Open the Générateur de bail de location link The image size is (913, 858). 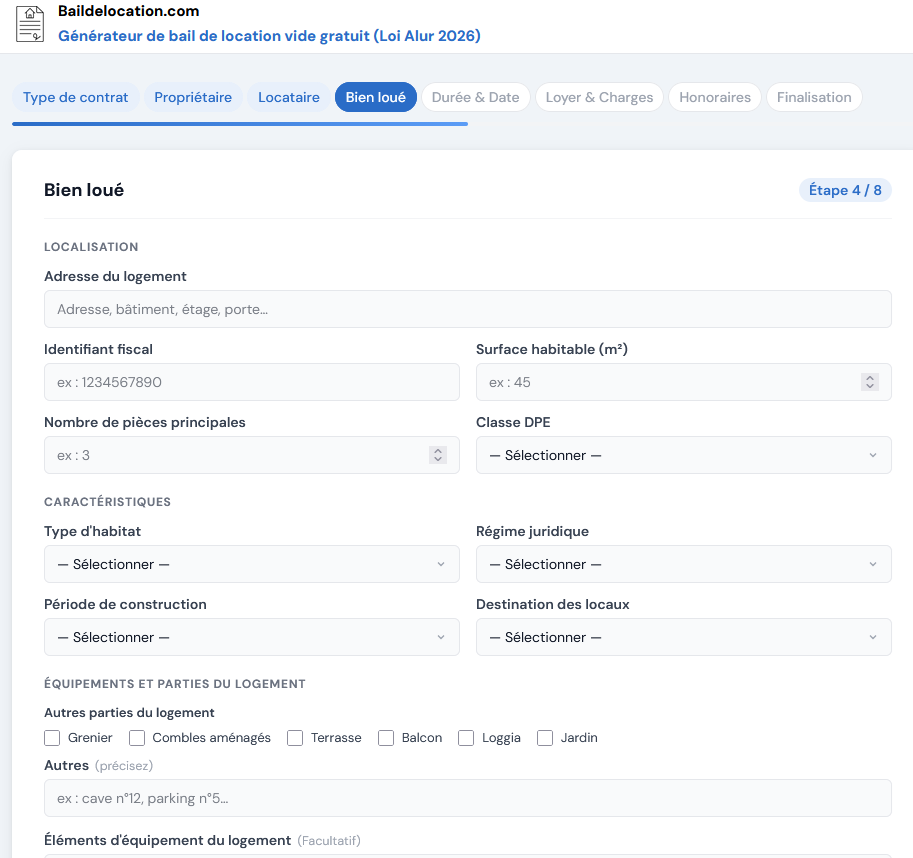tap(269, 36)
